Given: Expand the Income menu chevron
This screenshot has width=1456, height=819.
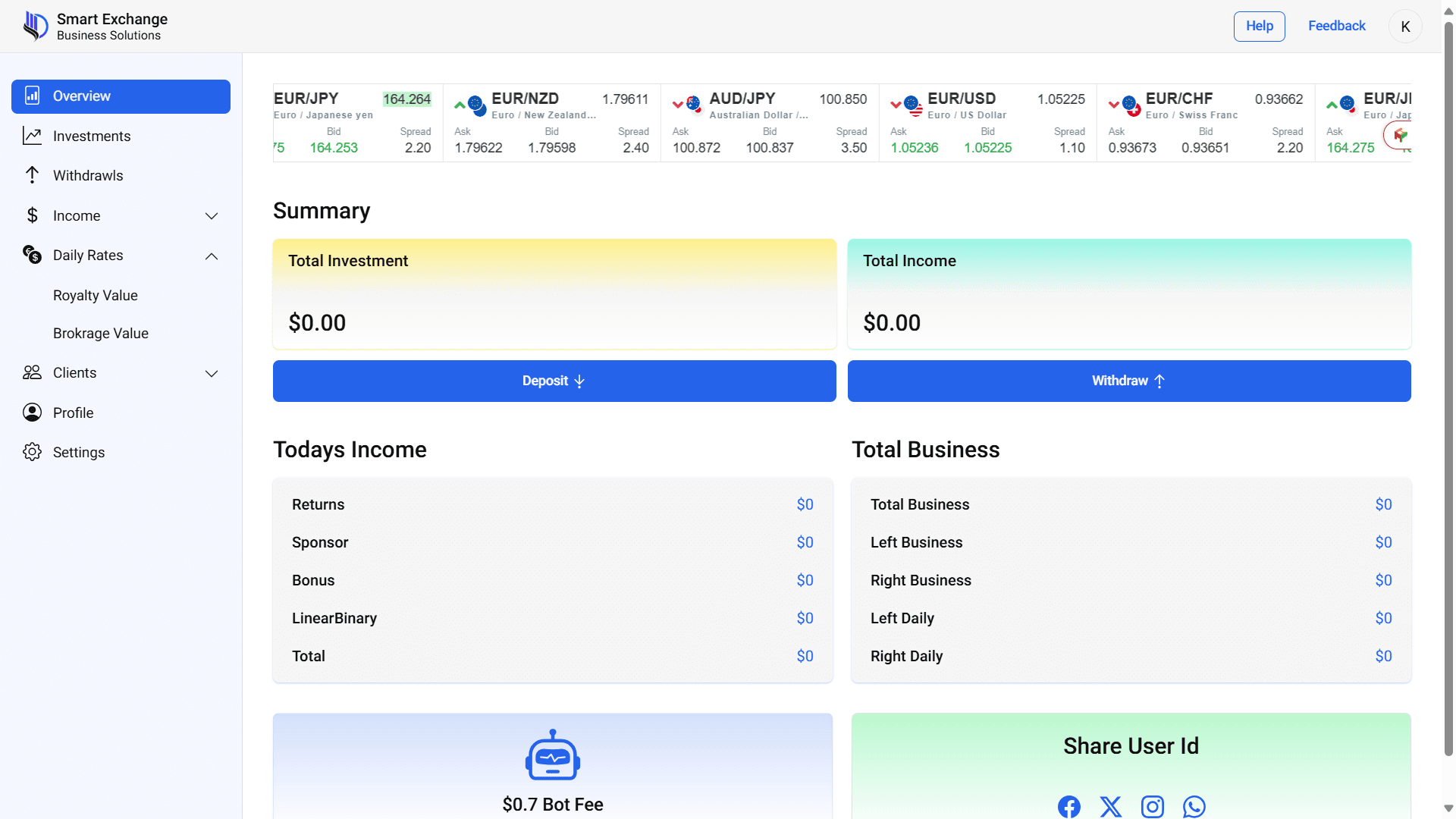Looking at the screenshot, I should (x=212, y=216).
